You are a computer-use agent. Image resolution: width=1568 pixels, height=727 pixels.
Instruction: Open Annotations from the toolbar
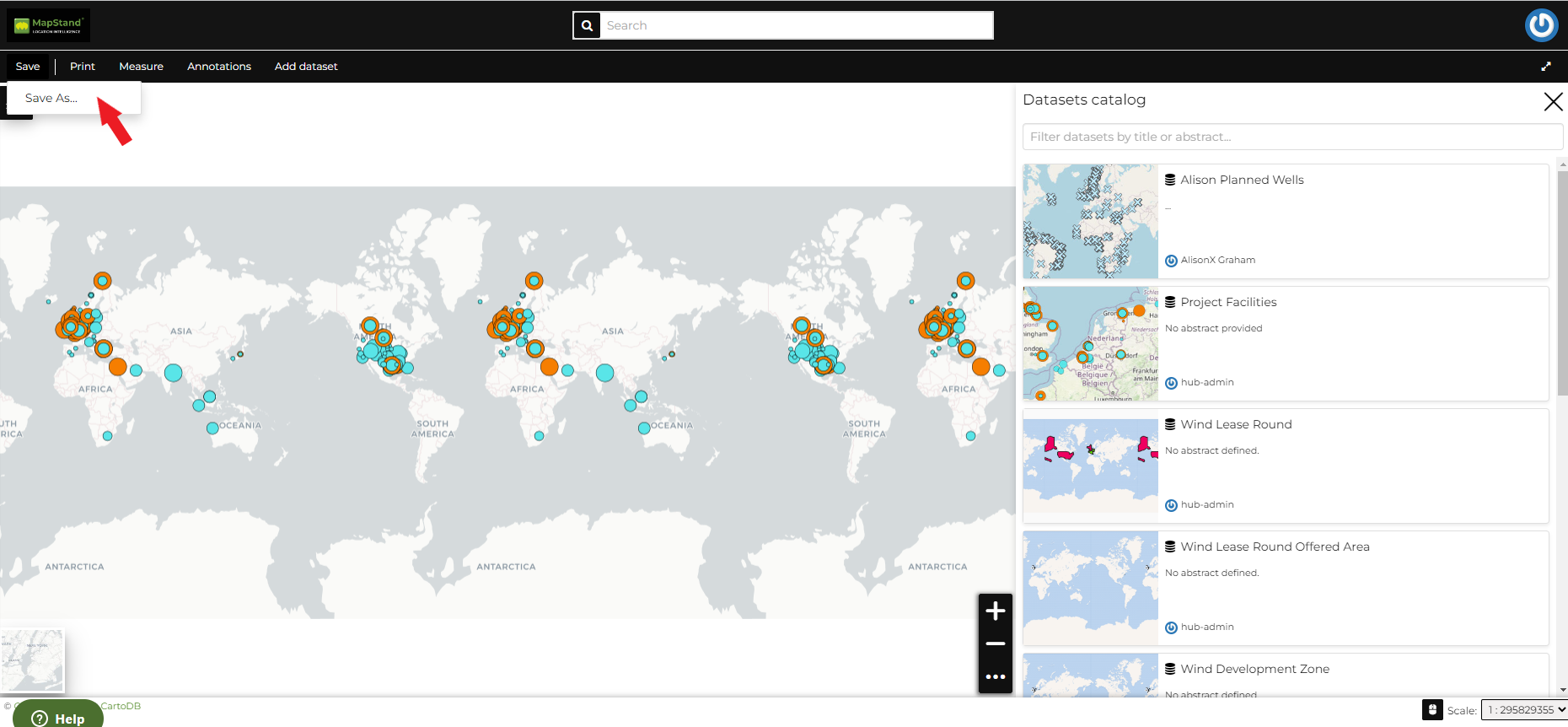pyautogui.click(x=219, y=67)
